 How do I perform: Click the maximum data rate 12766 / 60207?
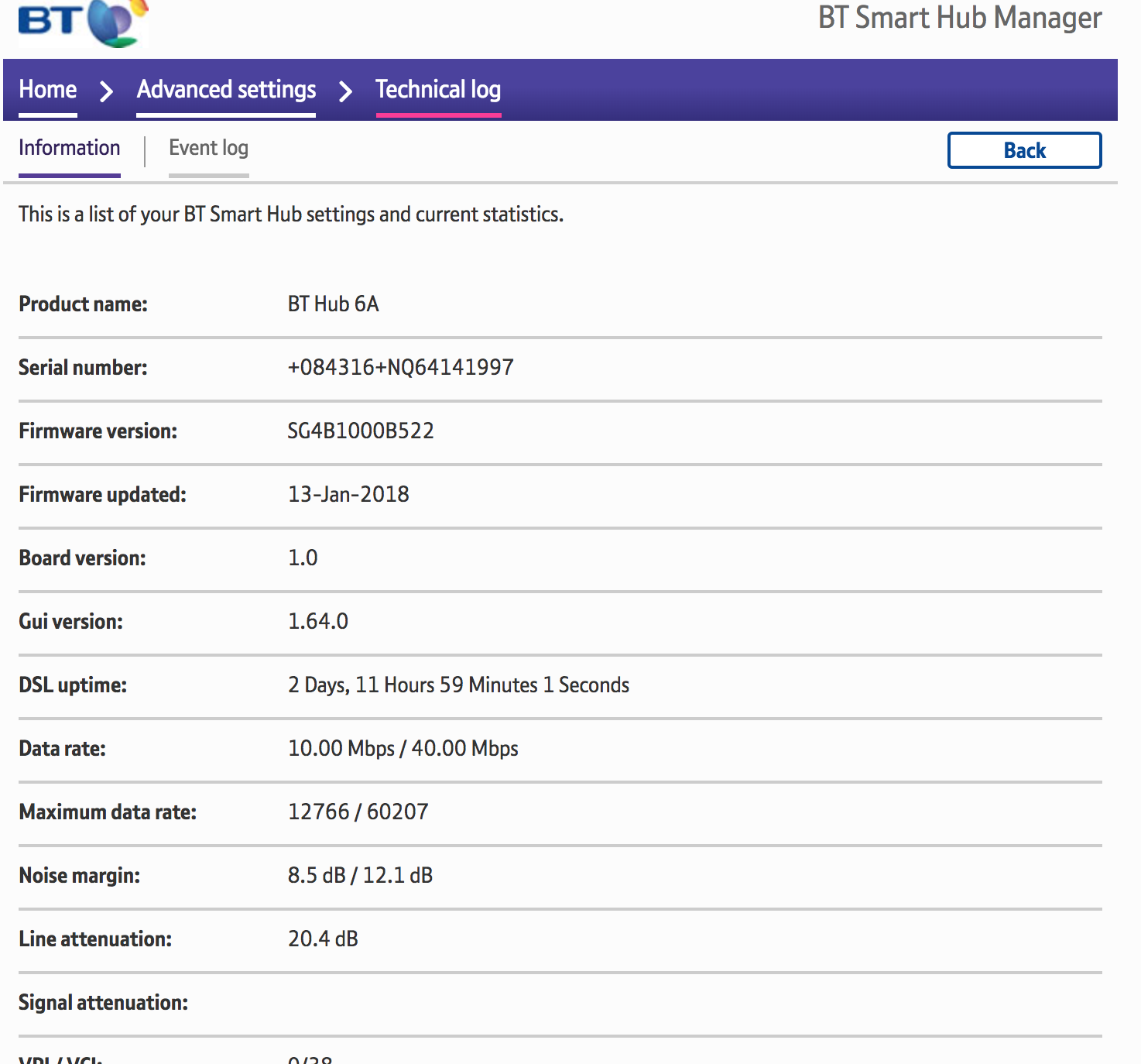pyautogui.click(x=358, y=812)
